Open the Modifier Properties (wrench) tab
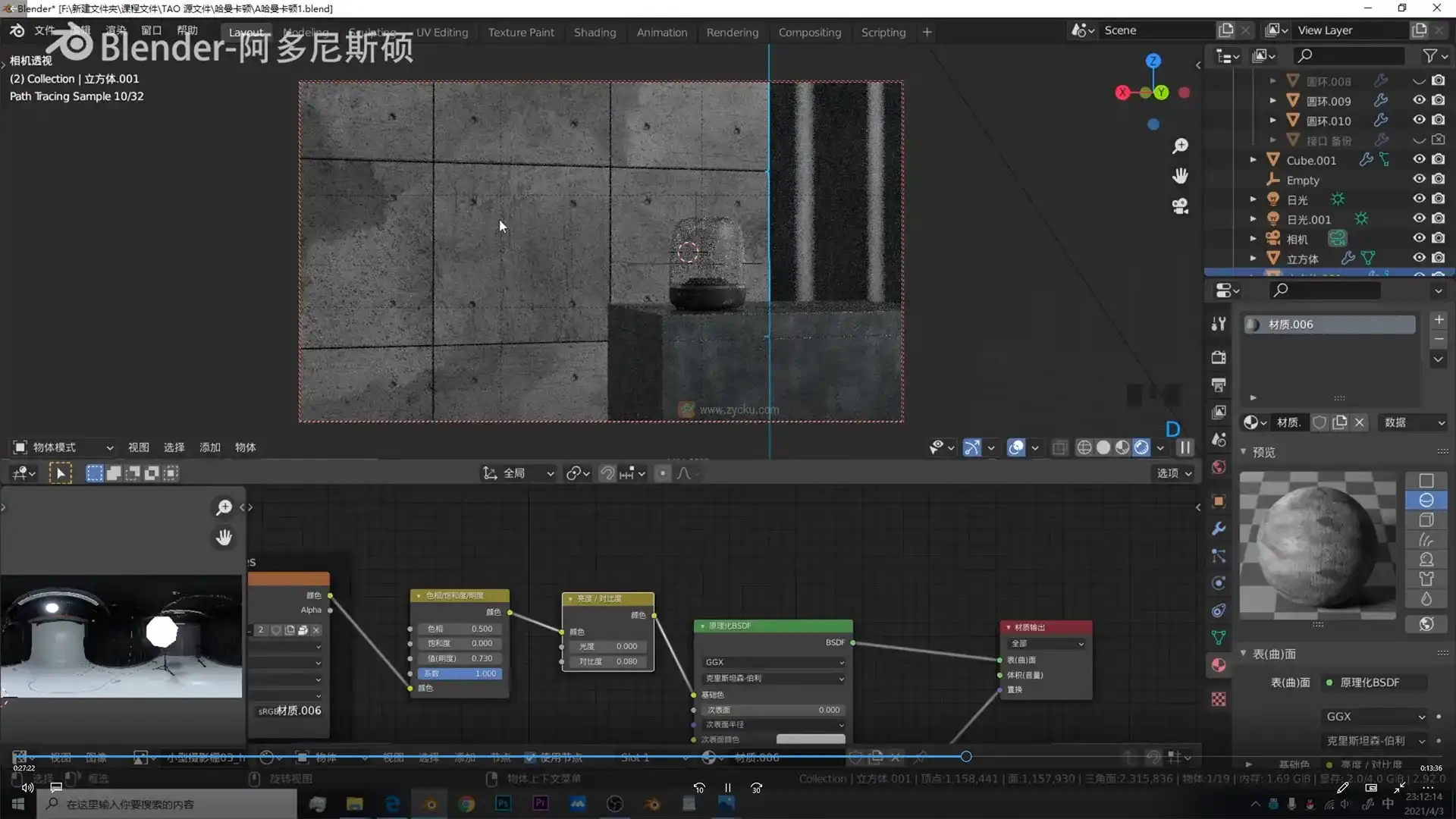 click(1219, 529)
